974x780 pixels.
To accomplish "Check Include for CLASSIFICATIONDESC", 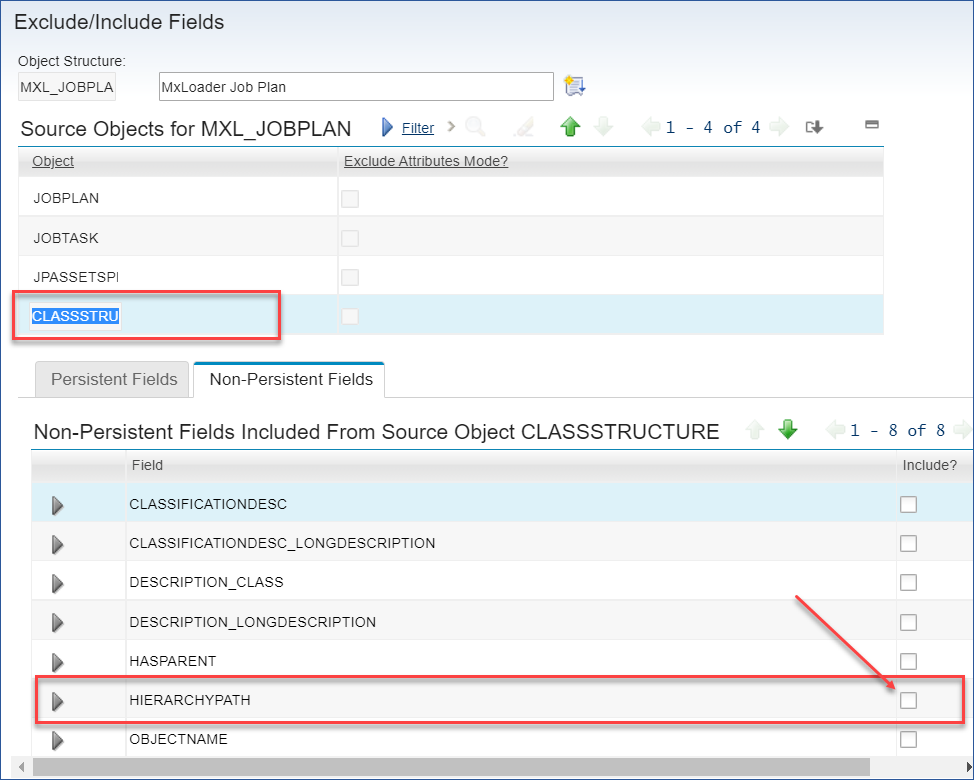I will [x=908, y=504].
